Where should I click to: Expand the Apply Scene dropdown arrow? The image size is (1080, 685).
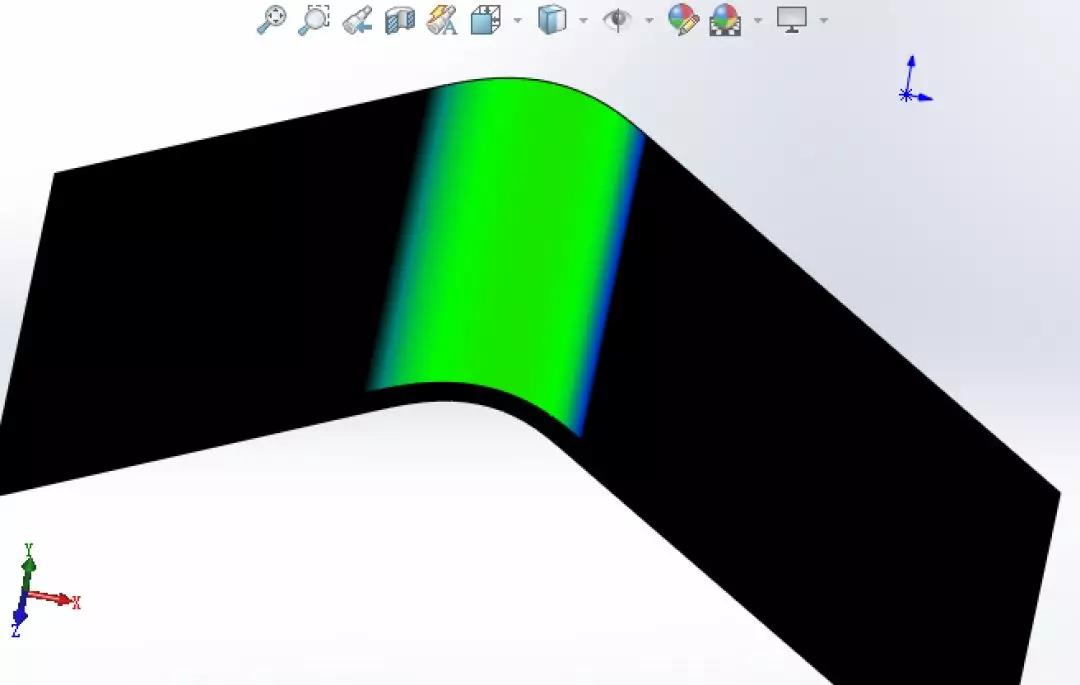[757, 20]
